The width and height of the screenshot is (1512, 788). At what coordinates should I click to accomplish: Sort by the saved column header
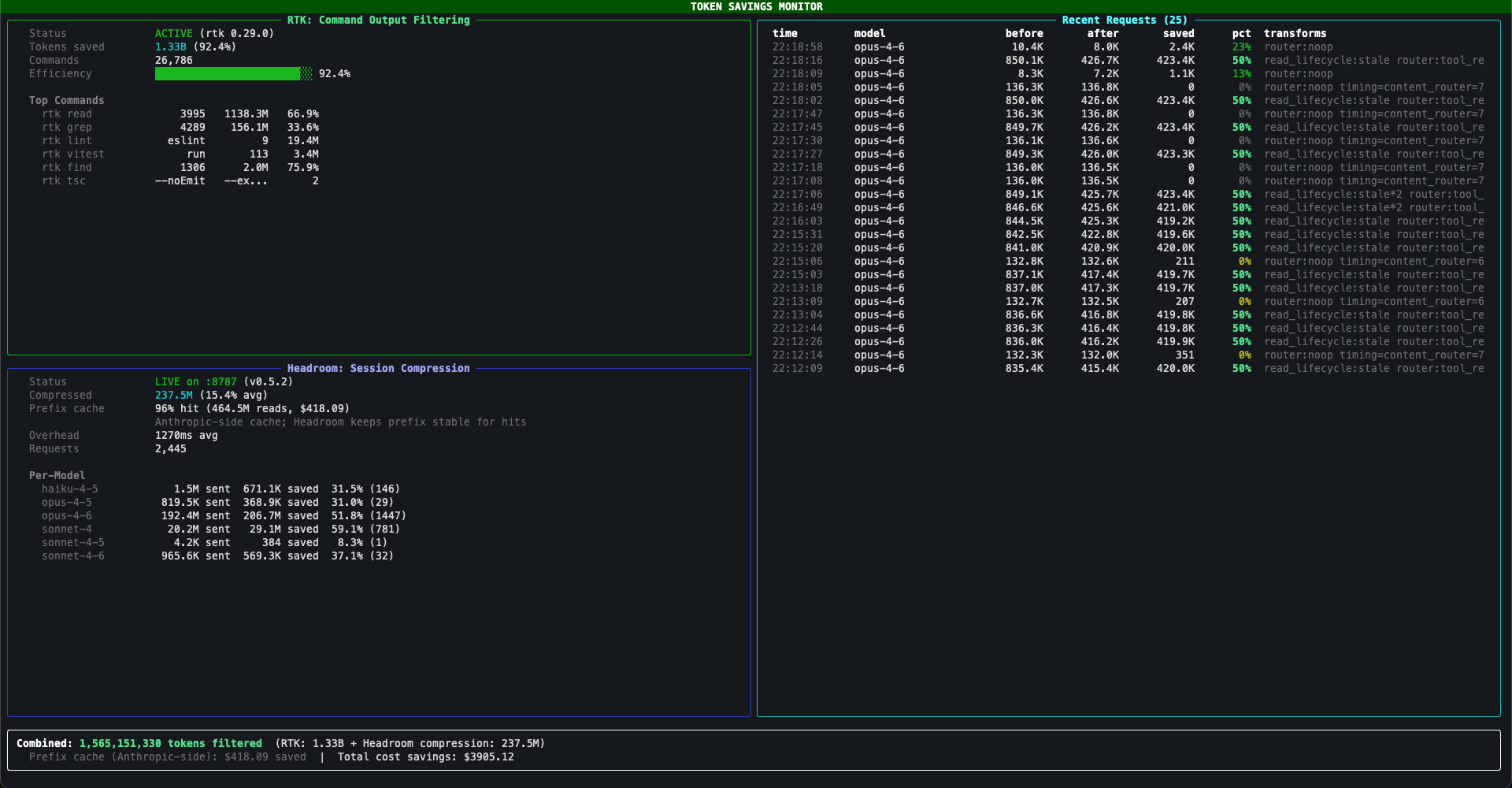[1178, 33]
